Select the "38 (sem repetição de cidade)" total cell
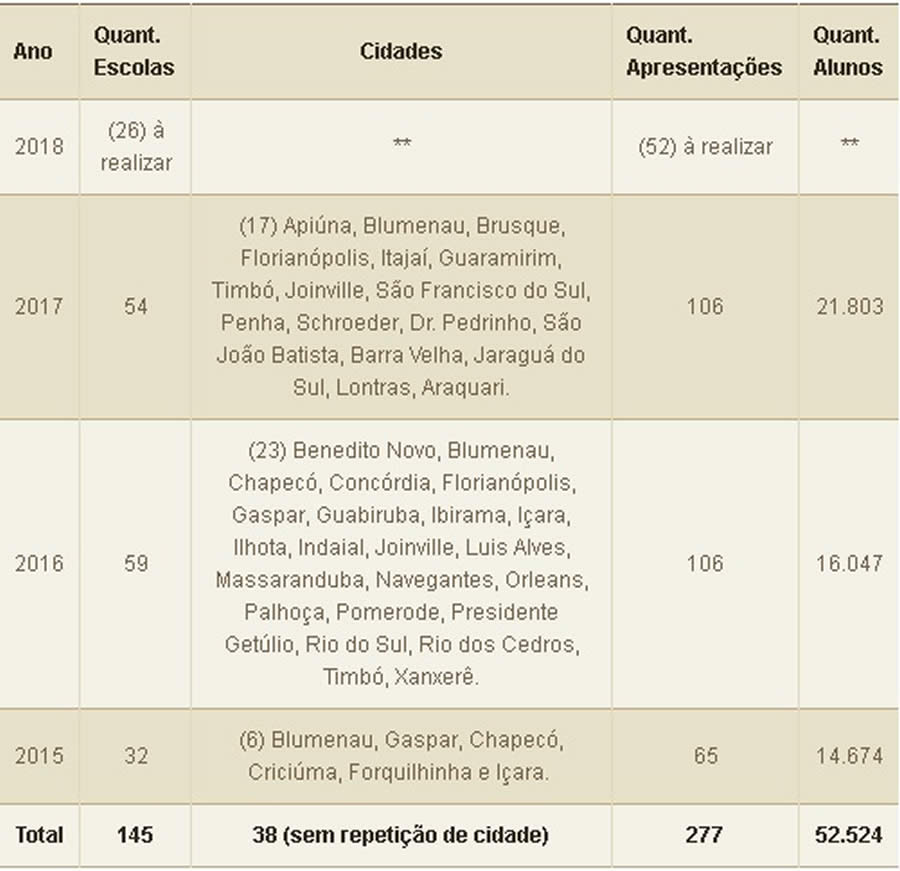The height and width of the screenshot is (871, 900). [401, 835]
